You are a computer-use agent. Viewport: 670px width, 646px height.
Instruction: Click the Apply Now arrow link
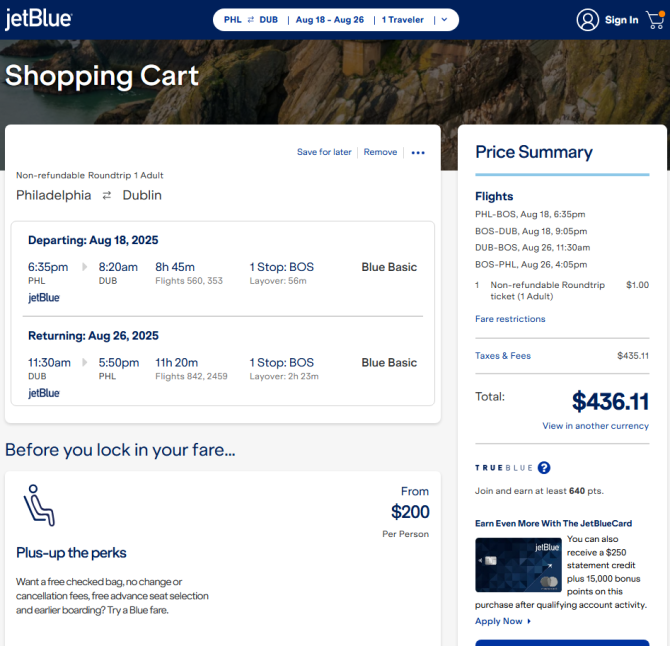pyautogui.click(x=503, y=621)
